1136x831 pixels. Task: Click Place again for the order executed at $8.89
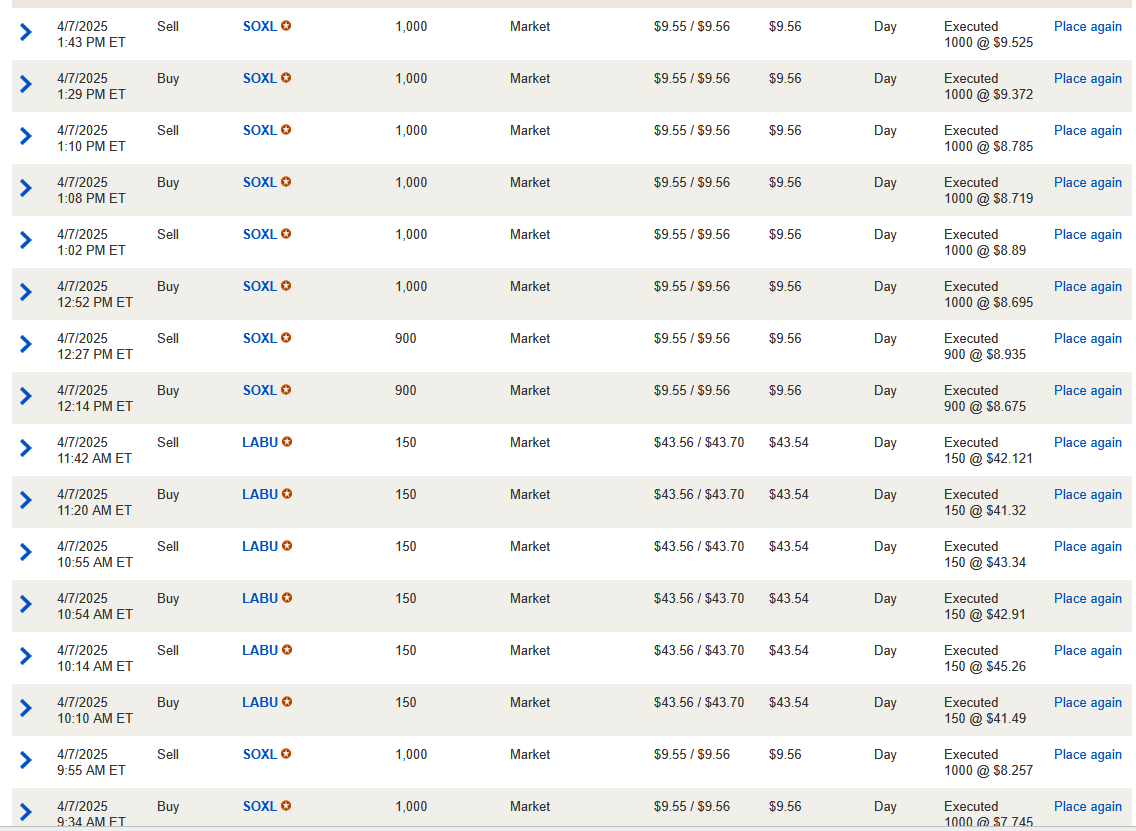click(1087, 235)
